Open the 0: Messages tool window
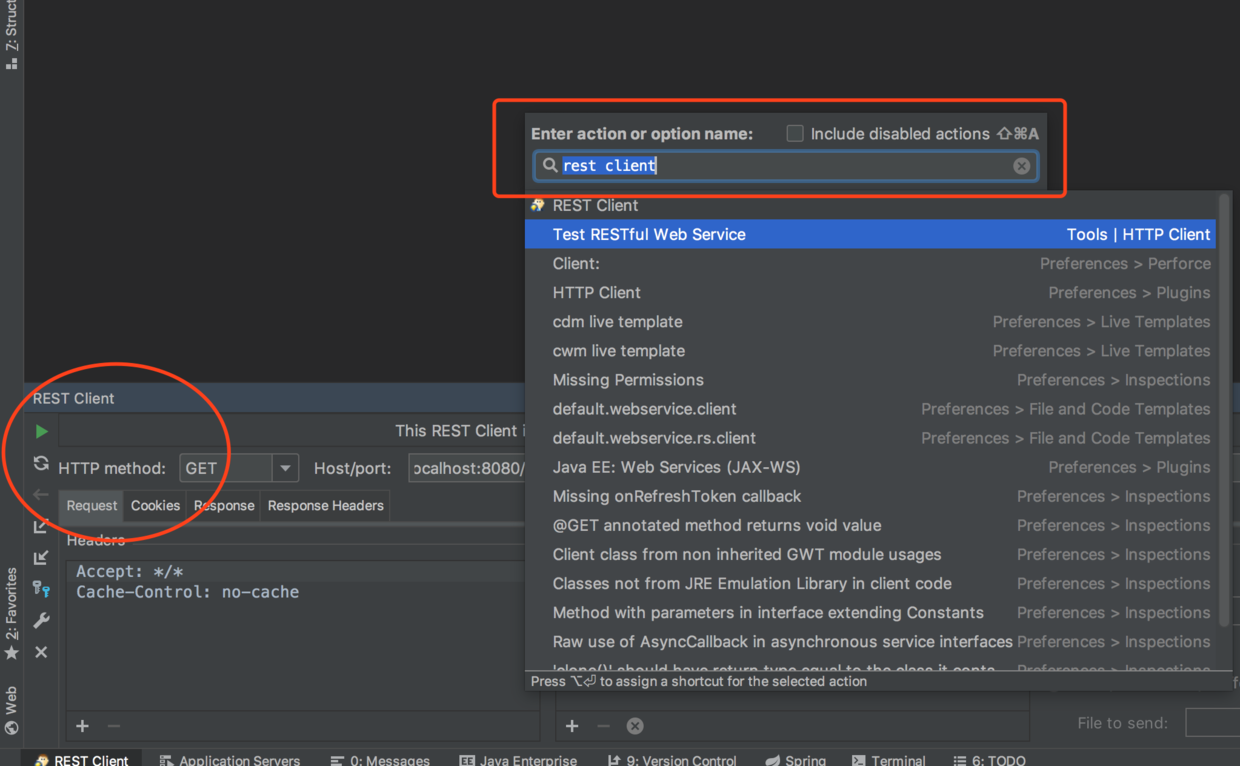The width and height of the screenshot is (1240, 766). [380, 760]
